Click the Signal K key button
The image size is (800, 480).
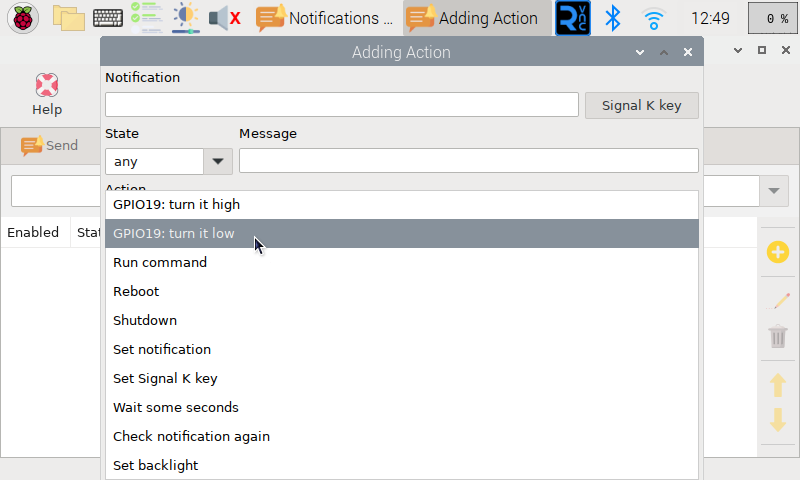click(641, 106)
